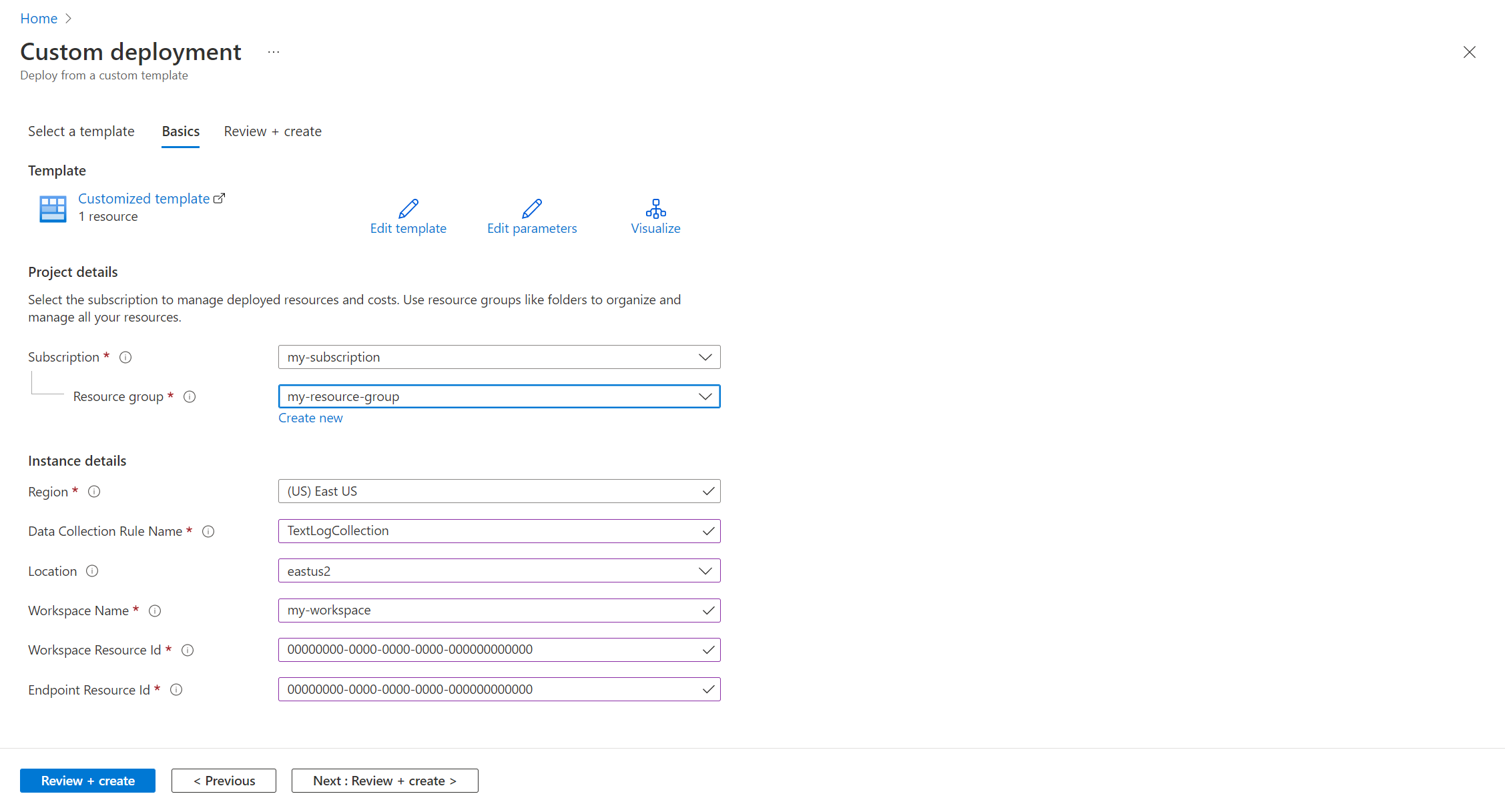Open the Review + create tab
Screen dimensions: 1505x812
coord(272,131)
